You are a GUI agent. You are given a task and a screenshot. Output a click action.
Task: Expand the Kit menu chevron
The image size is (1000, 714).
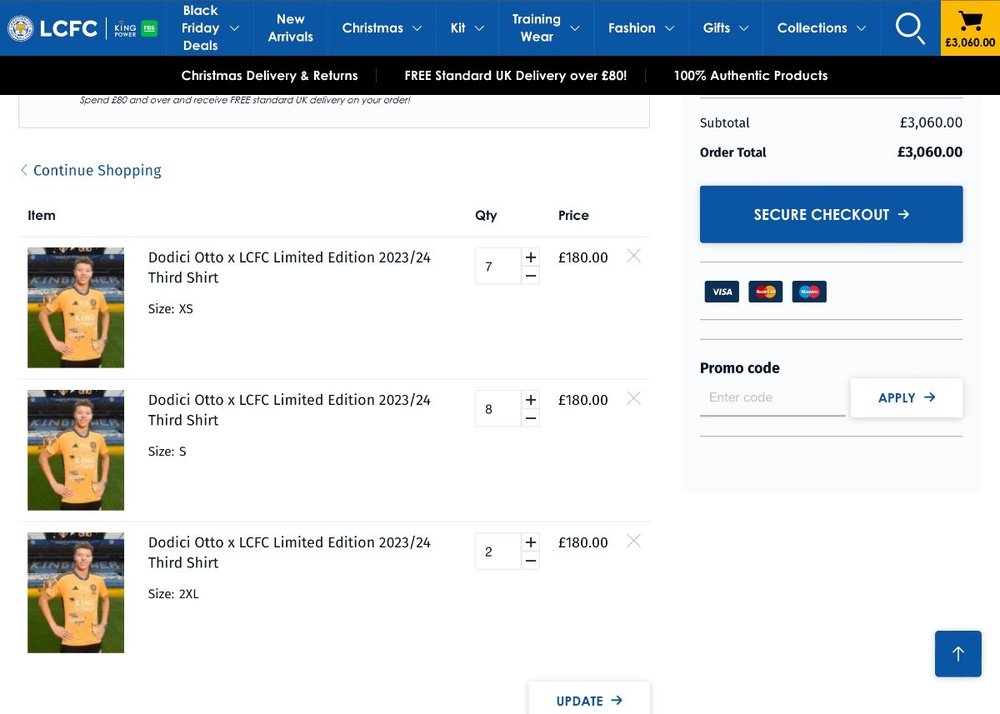[480, 28]
